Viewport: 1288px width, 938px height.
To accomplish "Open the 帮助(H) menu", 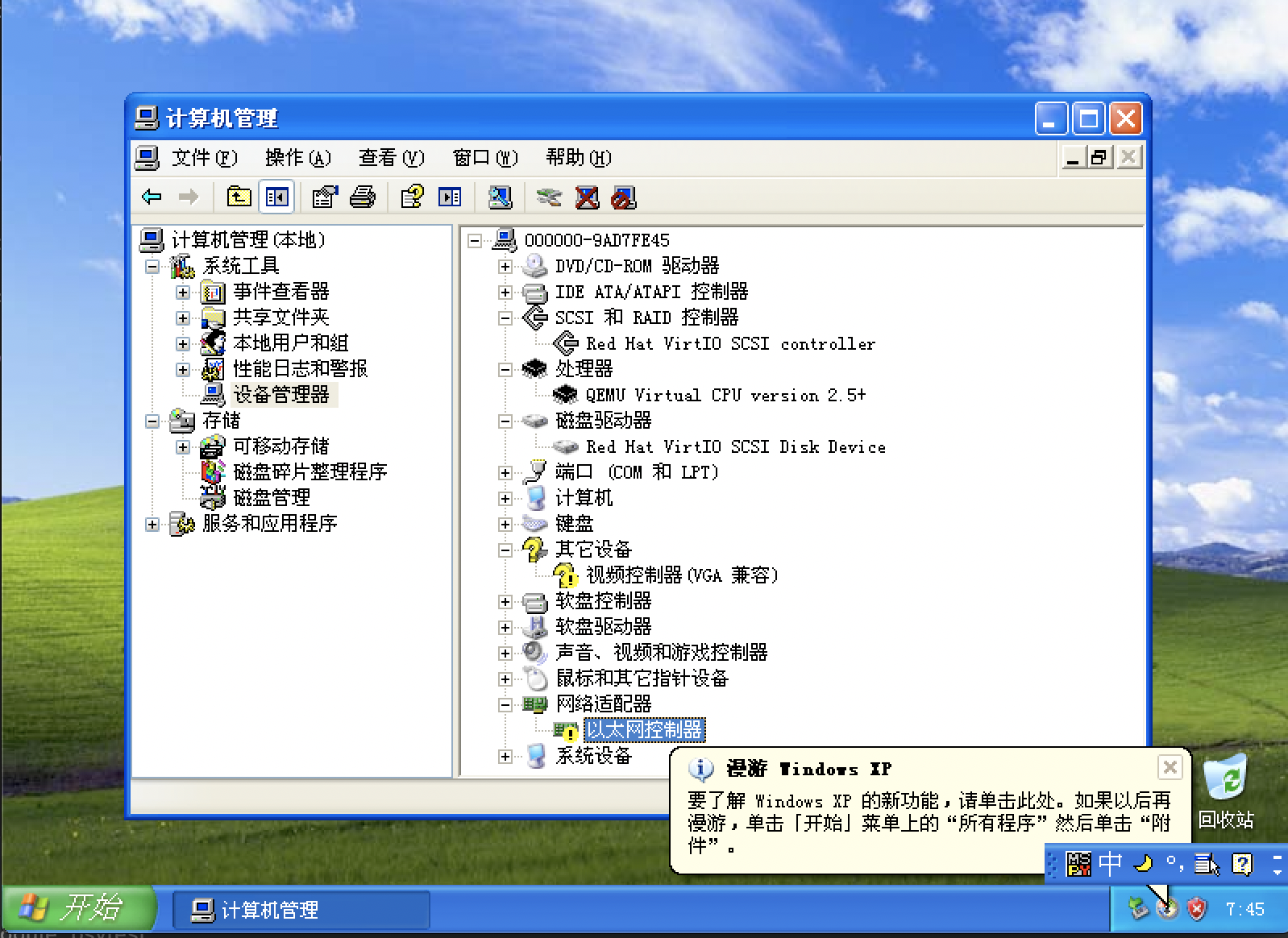I will [x=579, y=157].
